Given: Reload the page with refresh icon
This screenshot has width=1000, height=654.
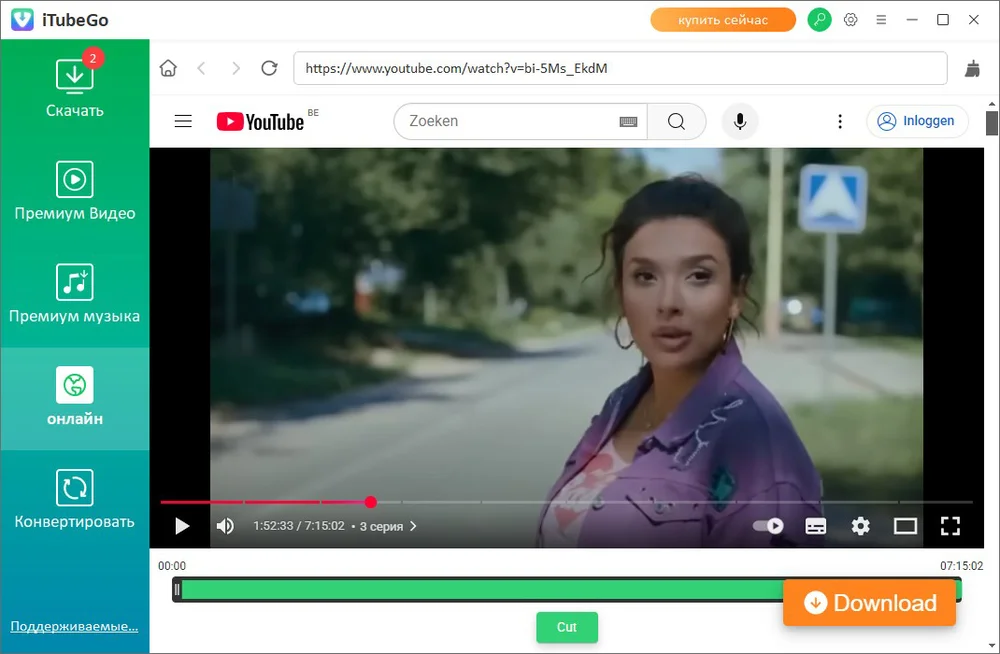Looking at the screenshot, I should [x=268, y=68].
